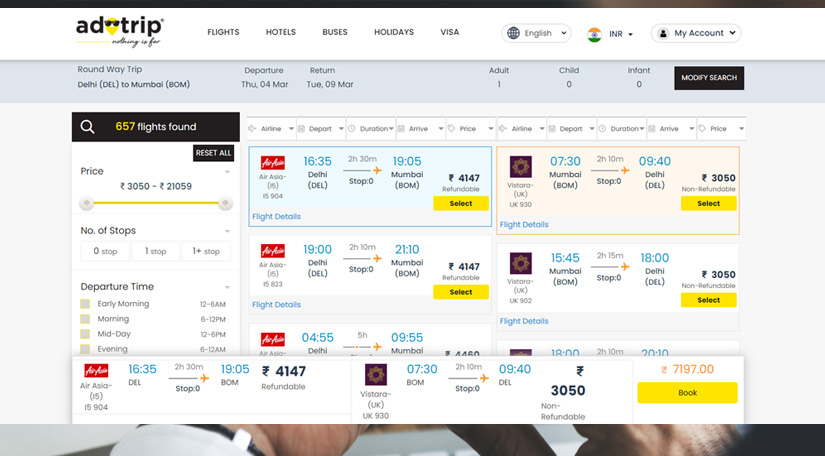Click price tag icon in left Price header
This screenshot has width=825, height=456.
point(451,128)
